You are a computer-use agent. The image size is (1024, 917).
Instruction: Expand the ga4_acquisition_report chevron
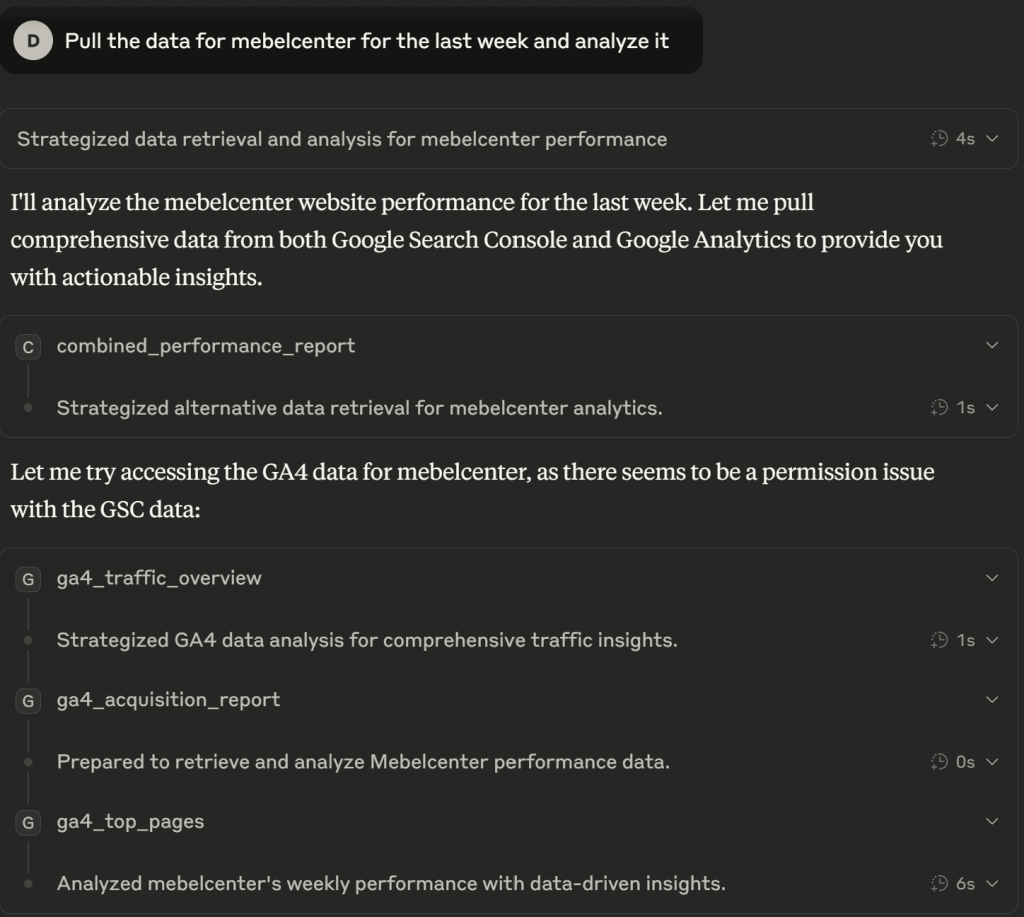(992, 700)
